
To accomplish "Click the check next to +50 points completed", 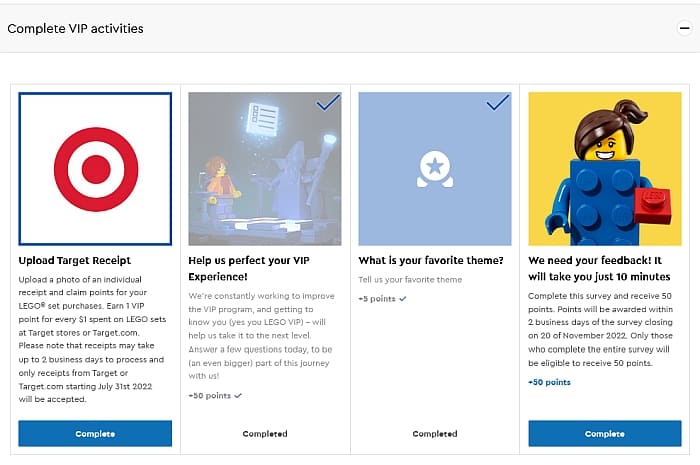I will [238, 396].
